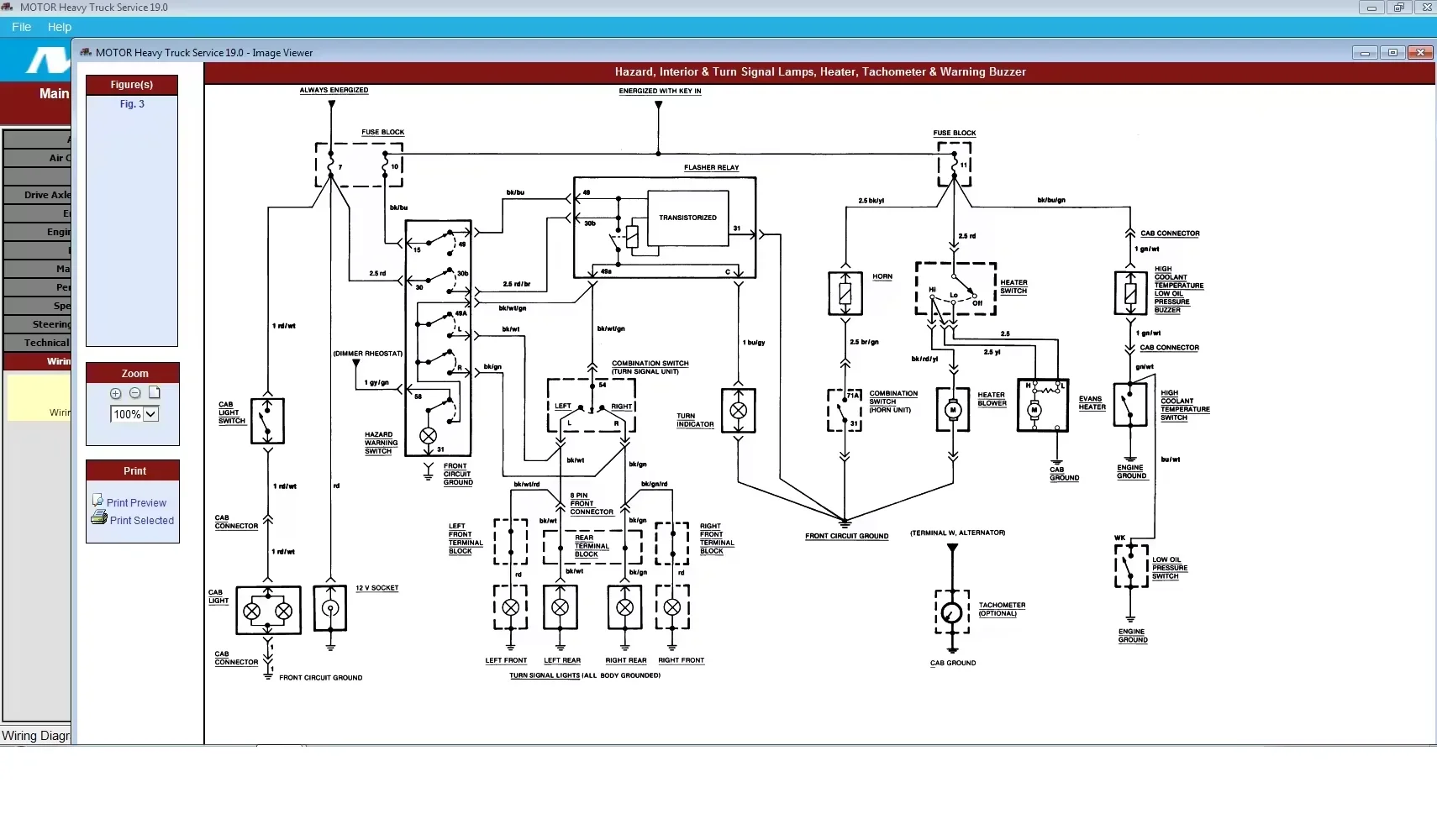Image resolution: width=1437 pixels, height=840 pixels.
Task: Click the Evans heater motor symbol
Action: click(1034, 411)
